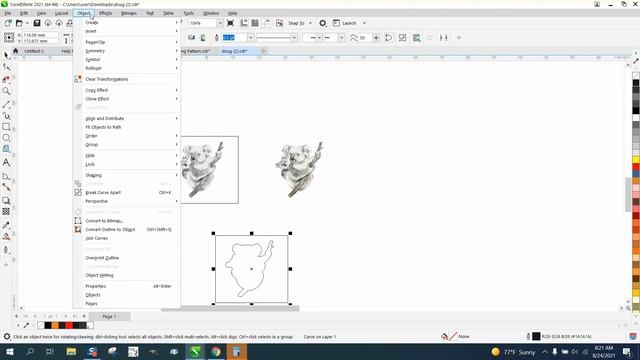
Task: Choose Break Curve Apart
Action: (127, 192)
